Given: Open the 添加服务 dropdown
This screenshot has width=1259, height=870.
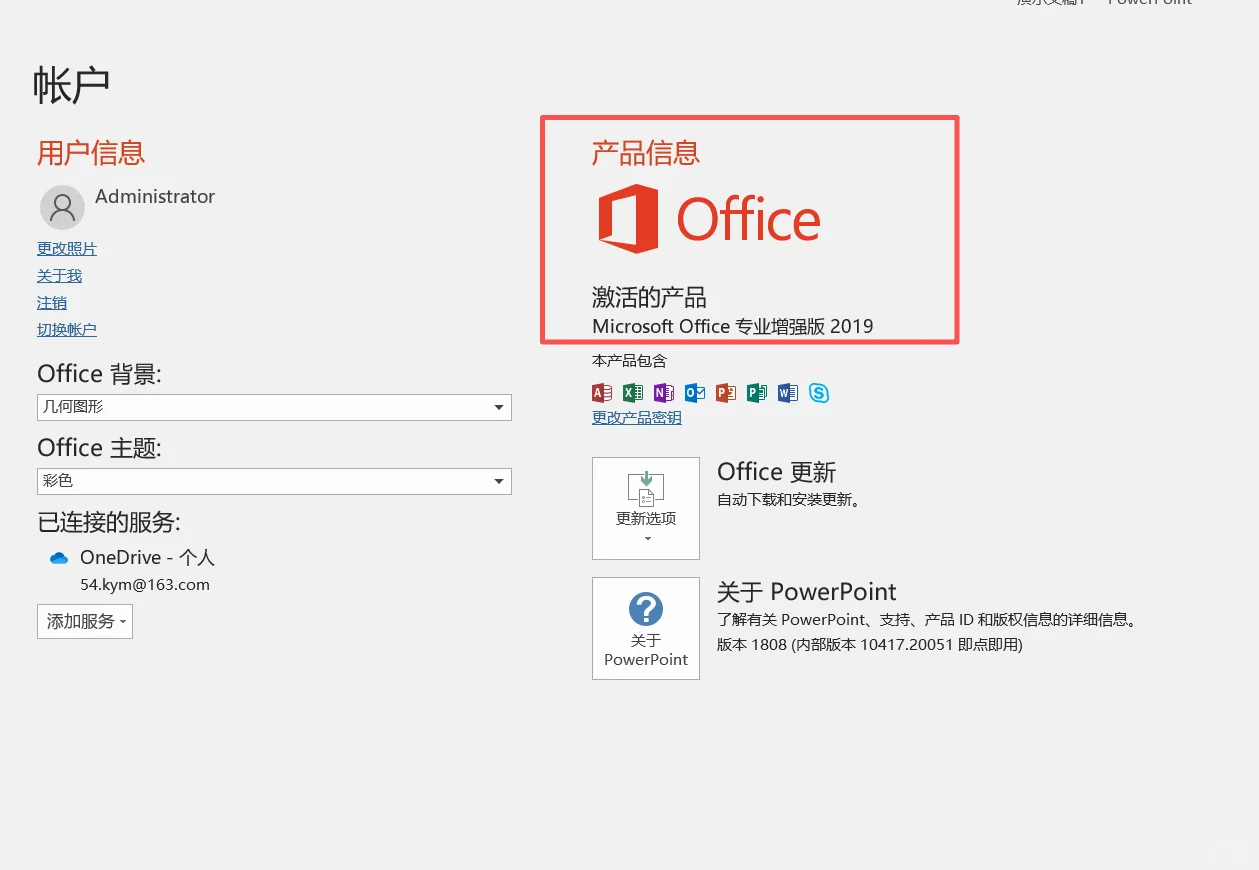Looking at the screenshot, I should [x=84, y=621].
